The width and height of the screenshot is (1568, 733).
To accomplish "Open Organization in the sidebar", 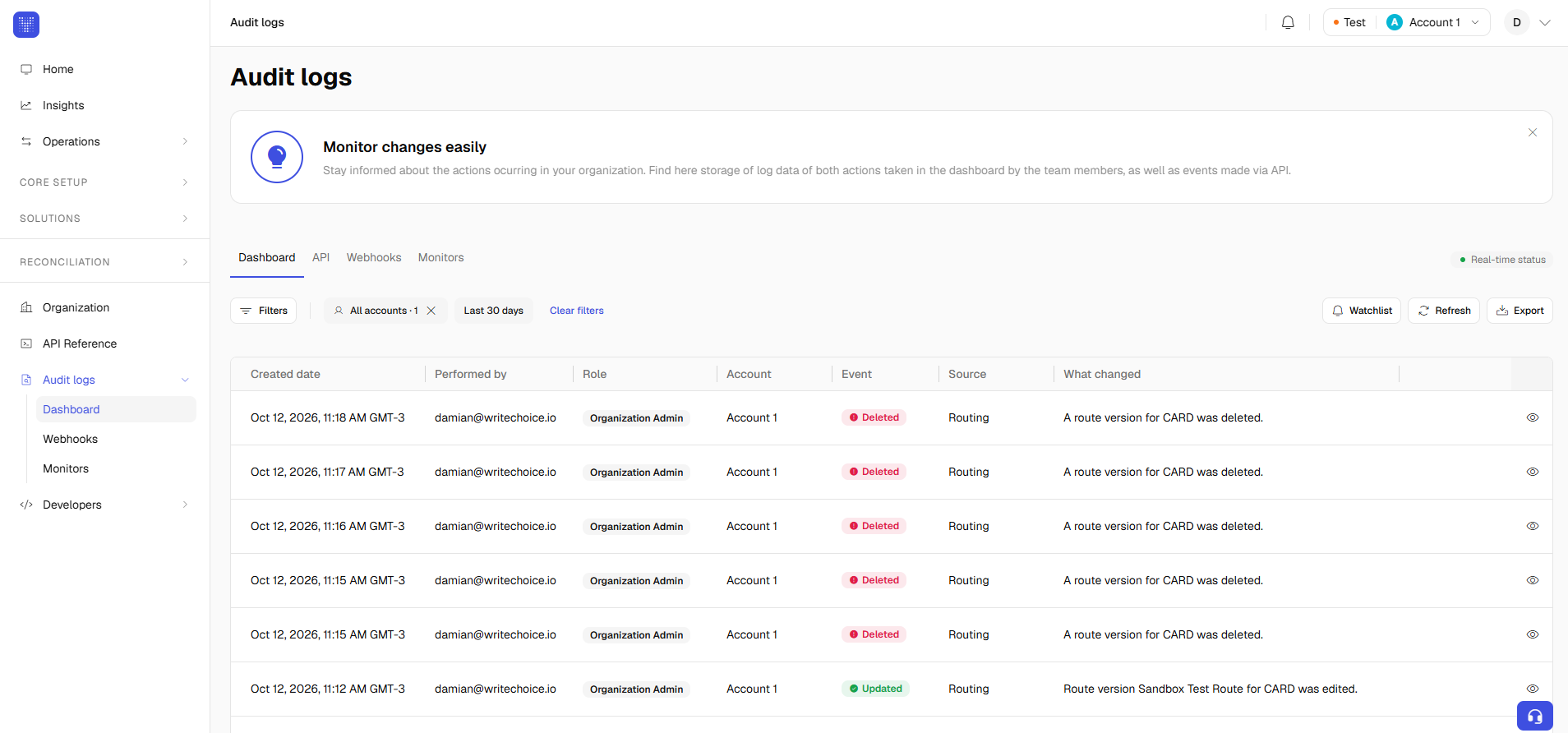I will (76, 307).
